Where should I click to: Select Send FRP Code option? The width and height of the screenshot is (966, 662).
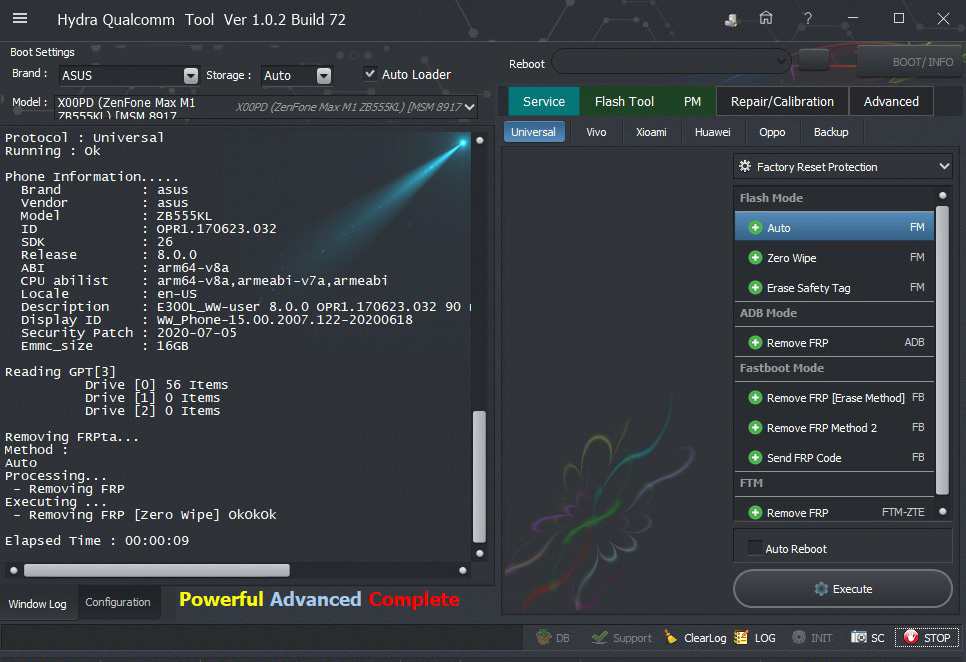(x=834, y=458)
